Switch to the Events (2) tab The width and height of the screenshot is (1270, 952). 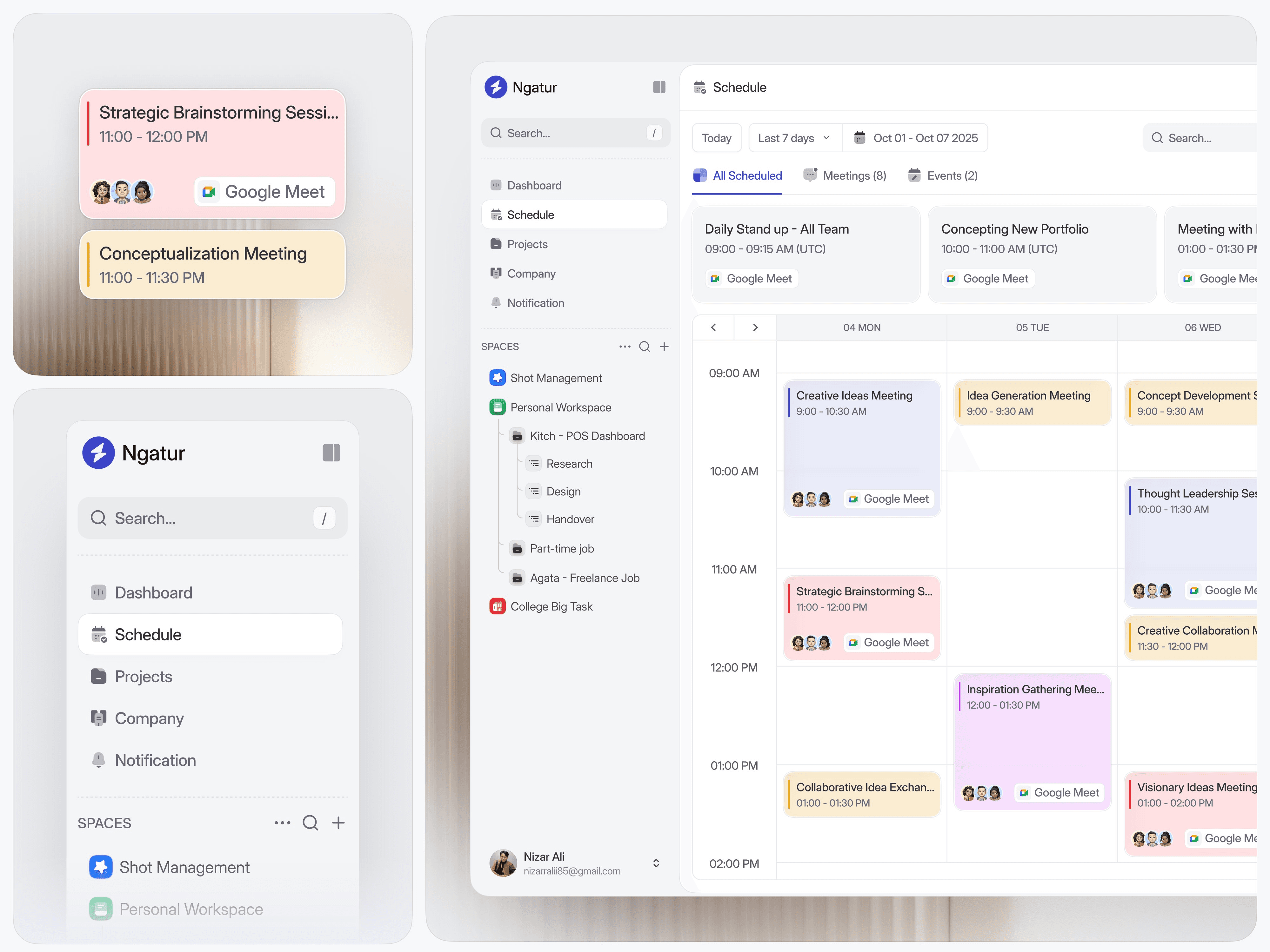(x=943, y=175)
